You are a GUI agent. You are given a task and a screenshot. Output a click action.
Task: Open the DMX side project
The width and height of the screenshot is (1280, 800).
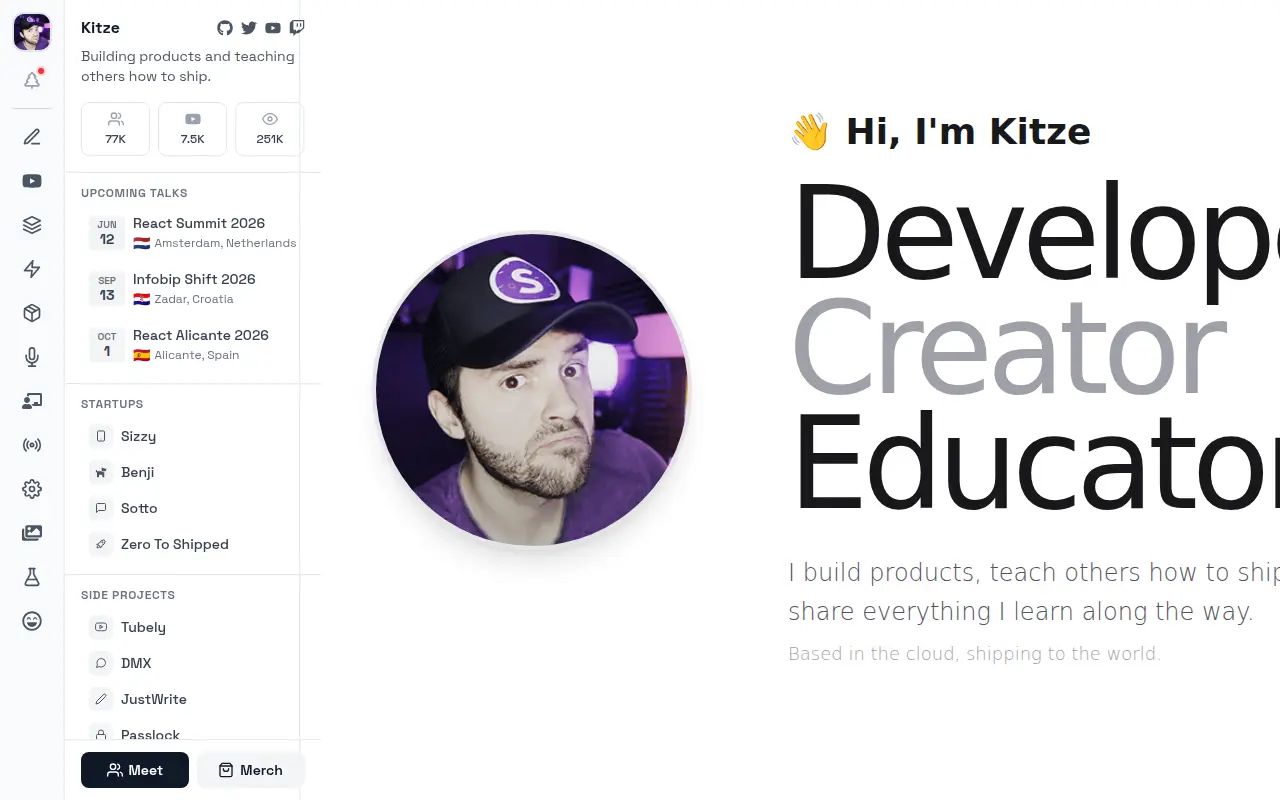pyautogui.click(x=192, y=663)
